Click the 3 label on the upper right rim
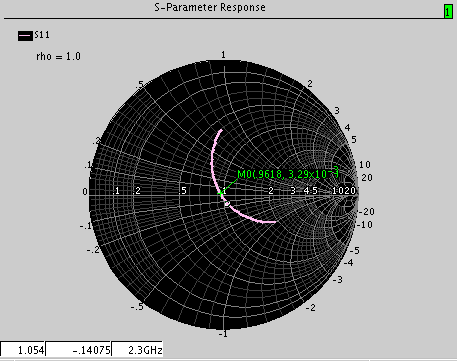457x361 pixels. point(337,111)
